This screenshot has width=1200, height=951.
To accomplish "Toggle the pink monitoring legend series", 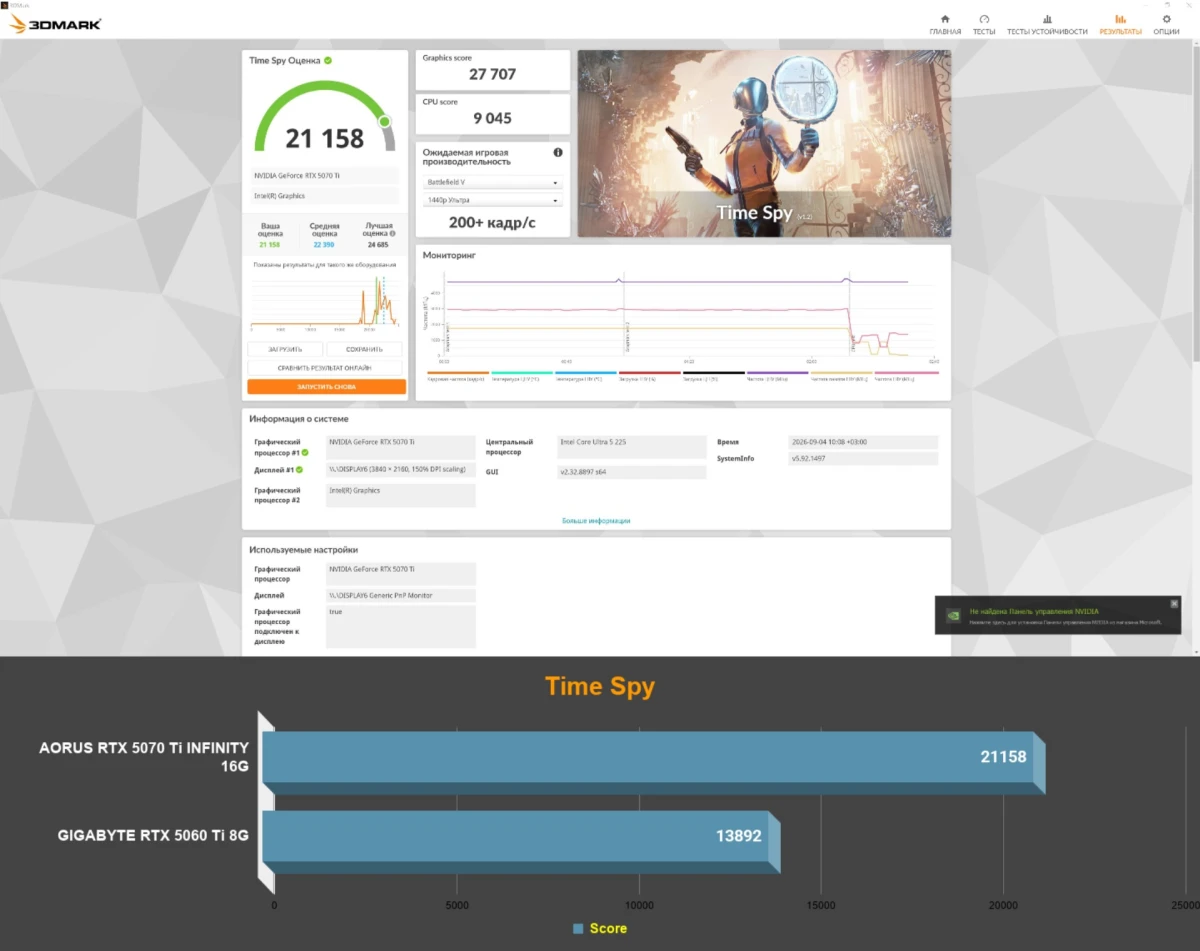I will click(x=906, y=374).
